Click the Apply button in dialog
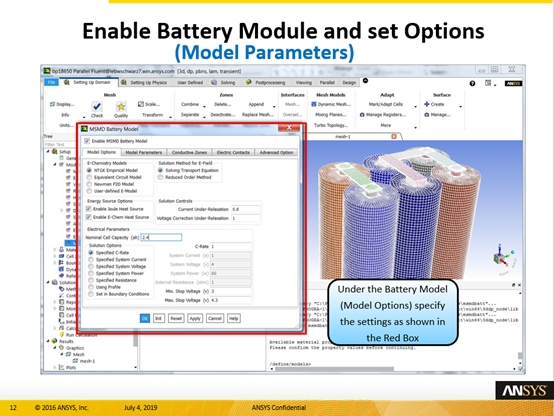Screen dimensions: 554x416 [195, 318]
